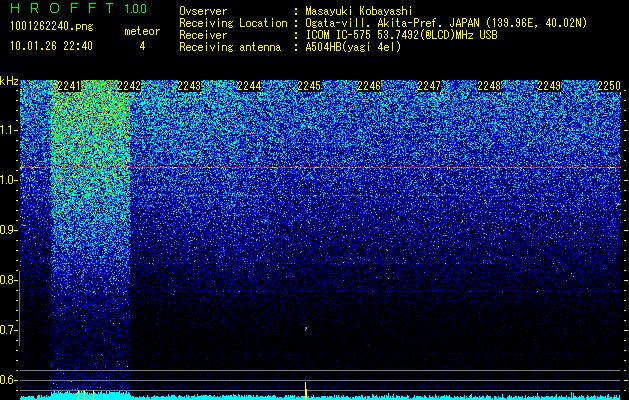Click the 1.1 kHz frequency axis label
Screen dimensions: 629x400
point(8,130)
